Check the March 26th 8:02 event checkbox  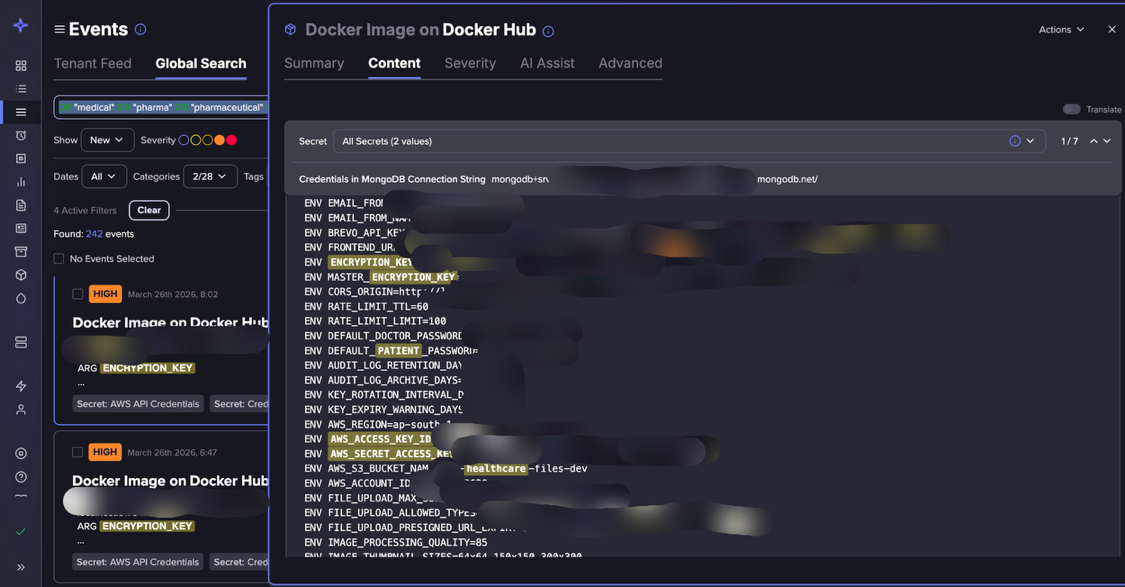(77, 294)
